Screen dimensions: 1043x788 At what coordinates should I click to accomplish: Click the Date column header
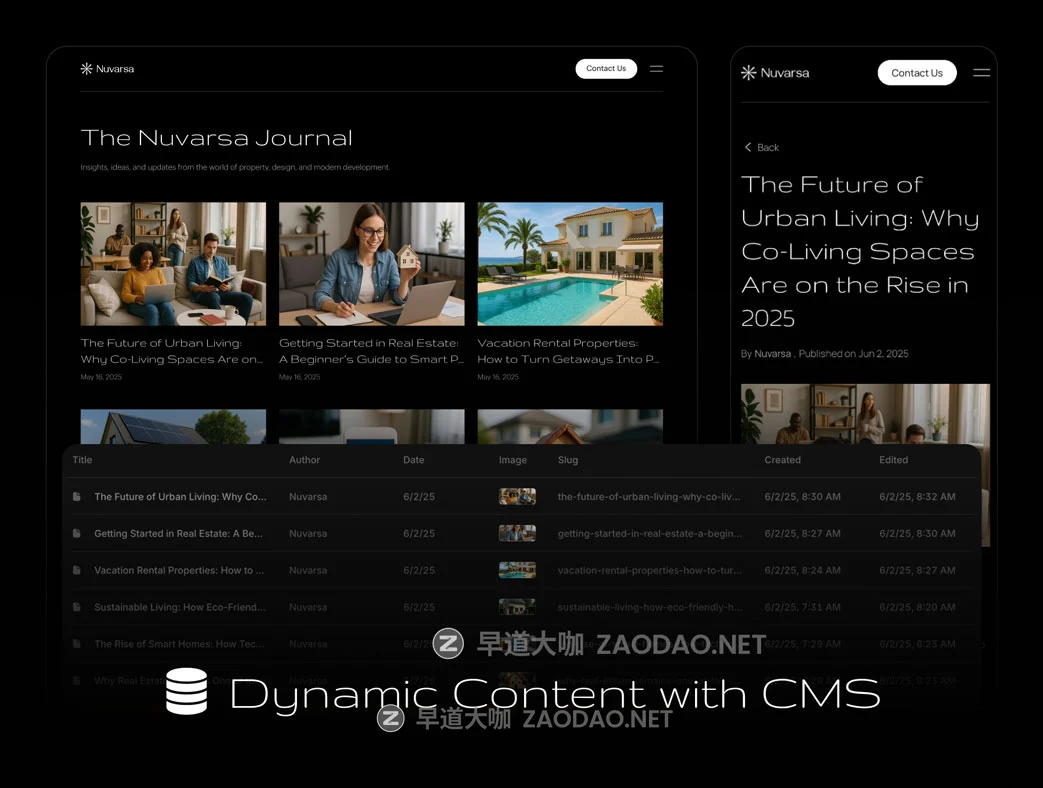pos(413,460)
